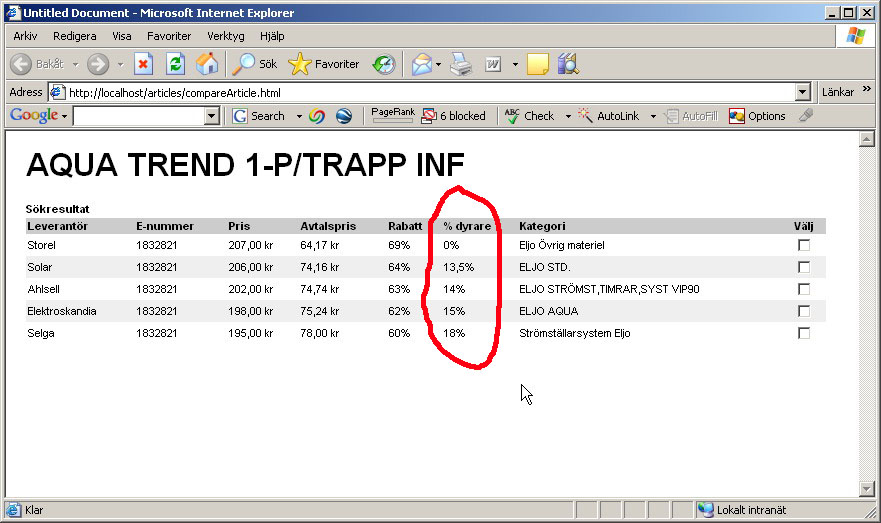
Task: Click the Research books icon
Action: coord(568,64)
